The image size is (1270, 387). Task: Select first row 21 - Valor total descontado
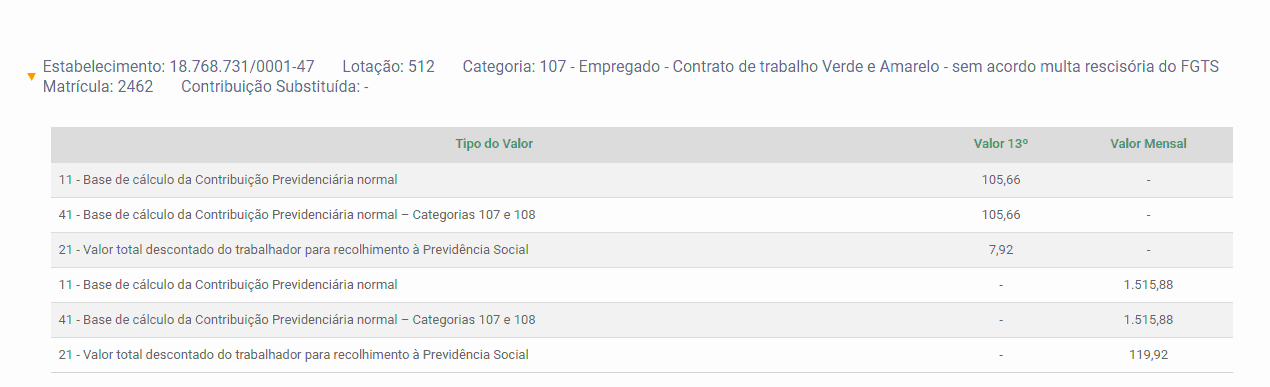pyautogui.click(x=642, y=250)
